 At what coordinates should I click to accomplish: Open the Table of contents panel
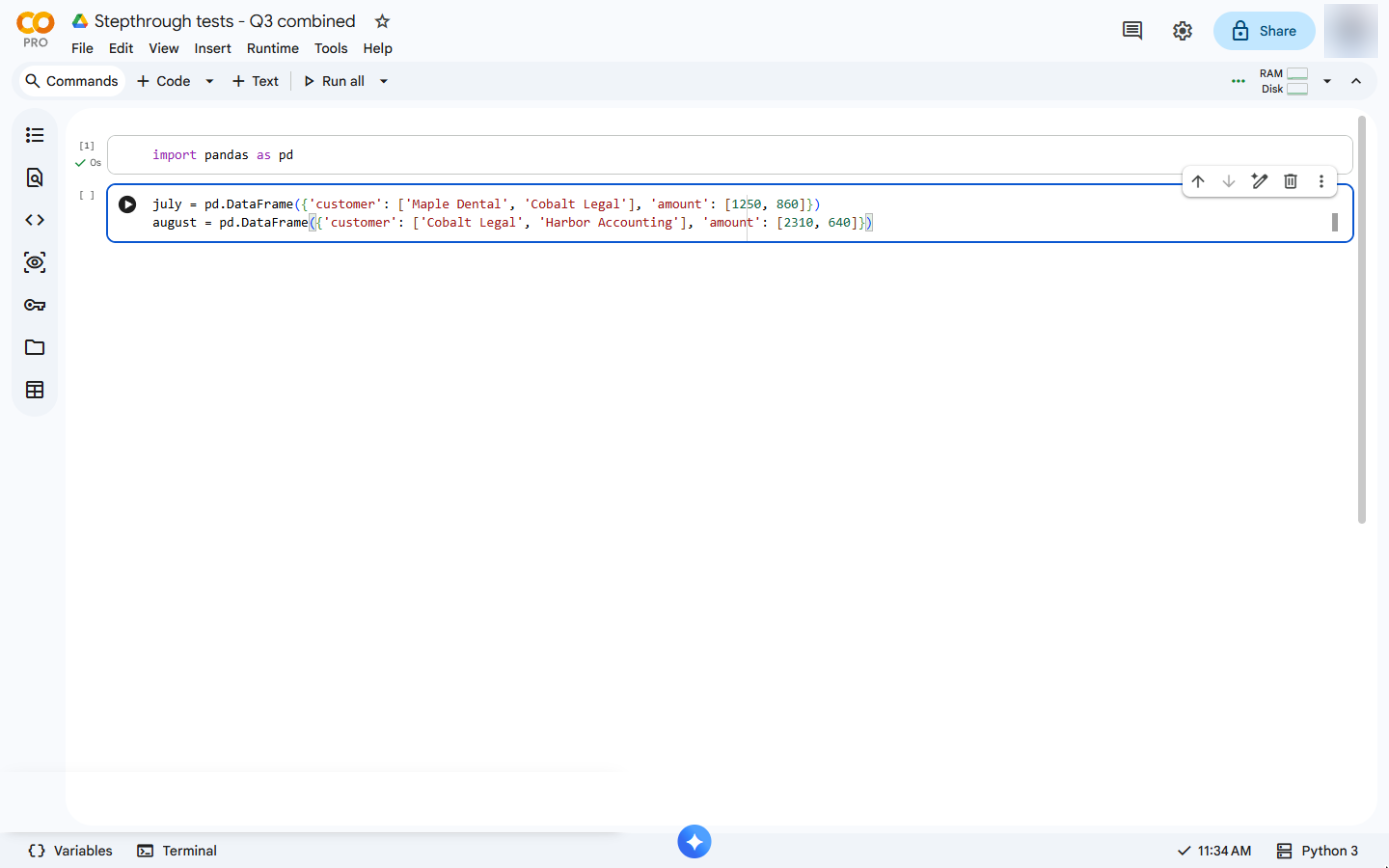(x=35, y=135)
